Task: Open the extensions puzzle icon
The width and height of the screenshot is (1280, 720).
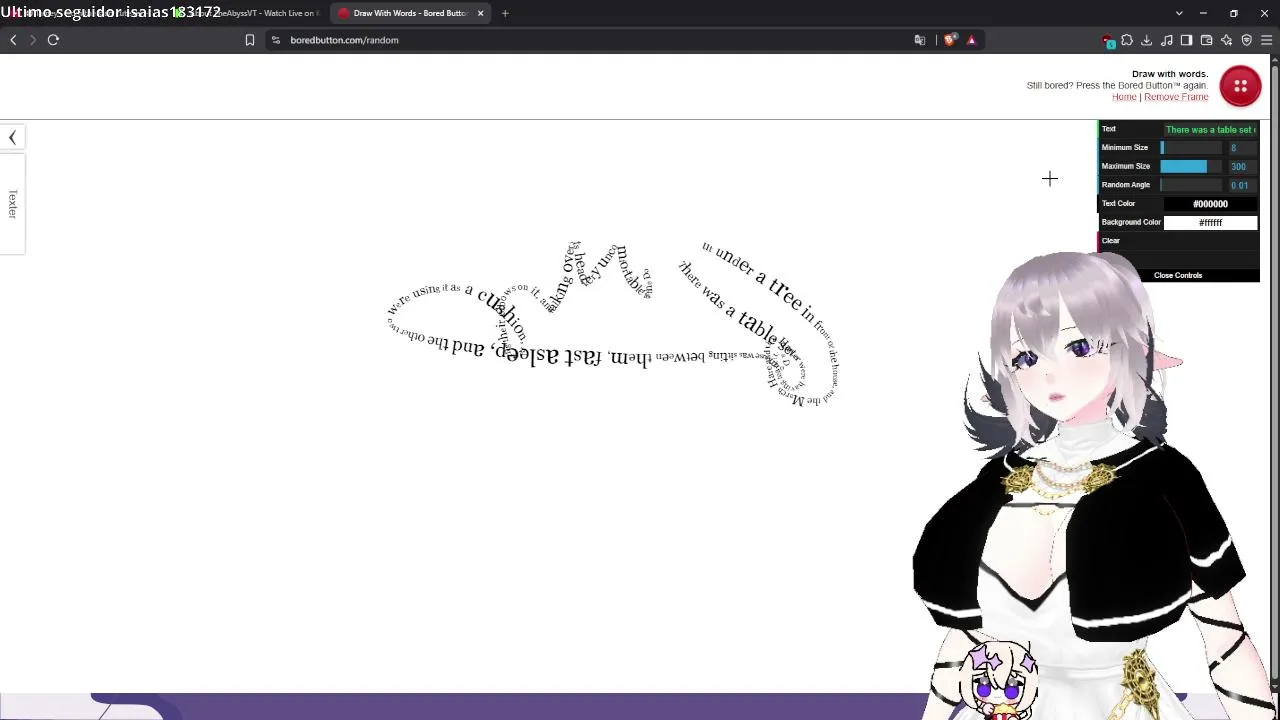Action: 1127,40
